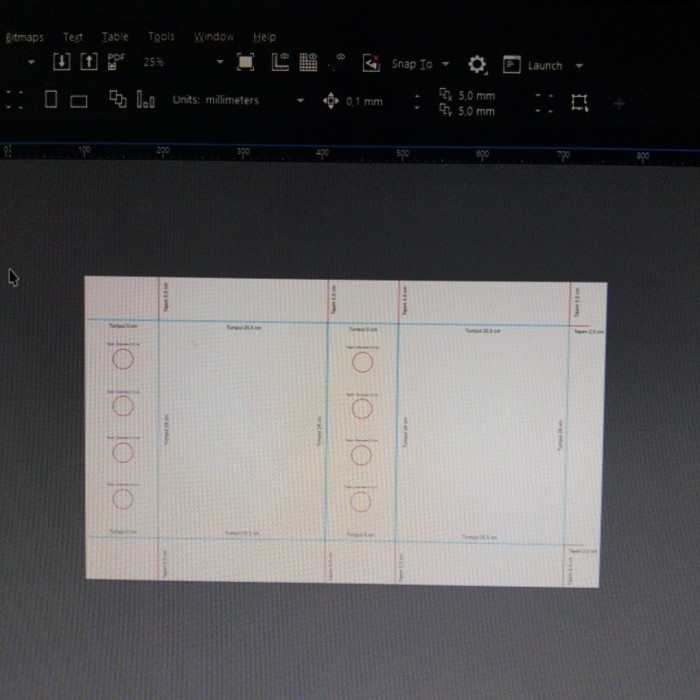Click the Export icon in the toolbar
This screenshot has height=700, width=700.
pos(89,63)
